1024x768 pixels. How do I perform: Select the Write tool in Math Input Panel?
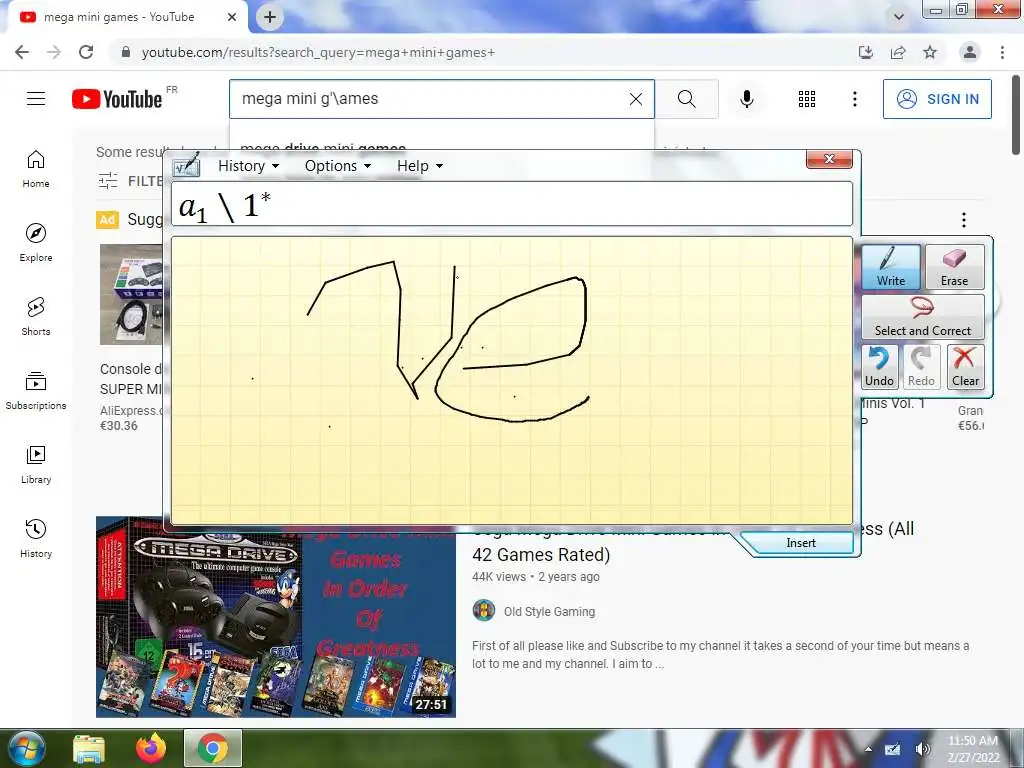pos(891,267)
